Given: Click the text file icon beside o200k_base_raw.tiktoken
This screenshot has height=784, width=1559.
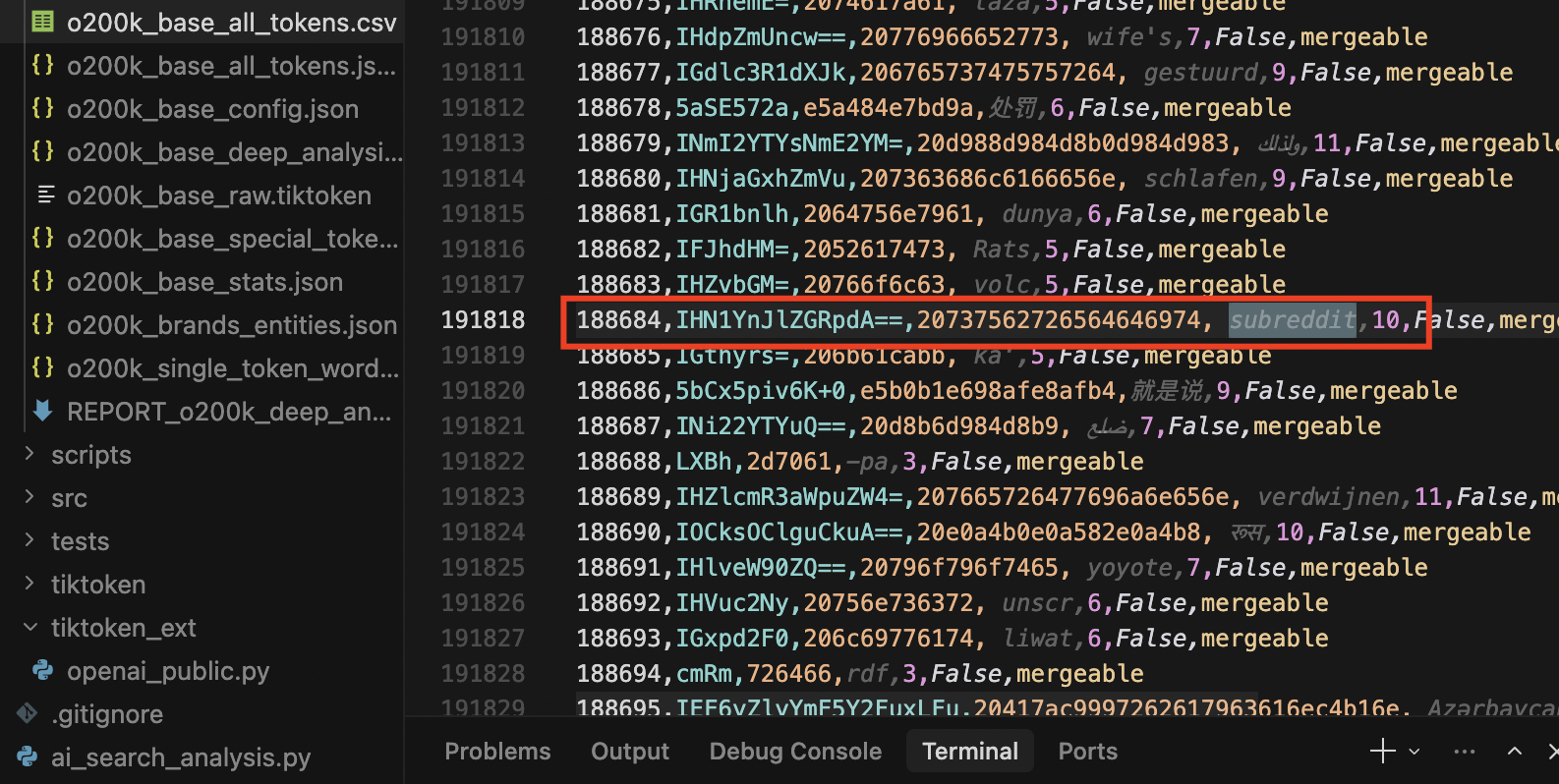Looking at the screenshot, I should pyautogui.click(x=45, y=195).
